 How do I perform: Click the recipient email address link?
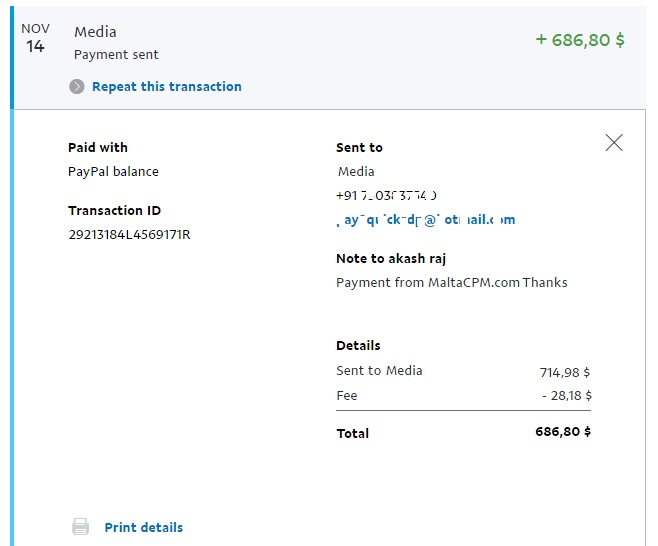tap(426, 219)
